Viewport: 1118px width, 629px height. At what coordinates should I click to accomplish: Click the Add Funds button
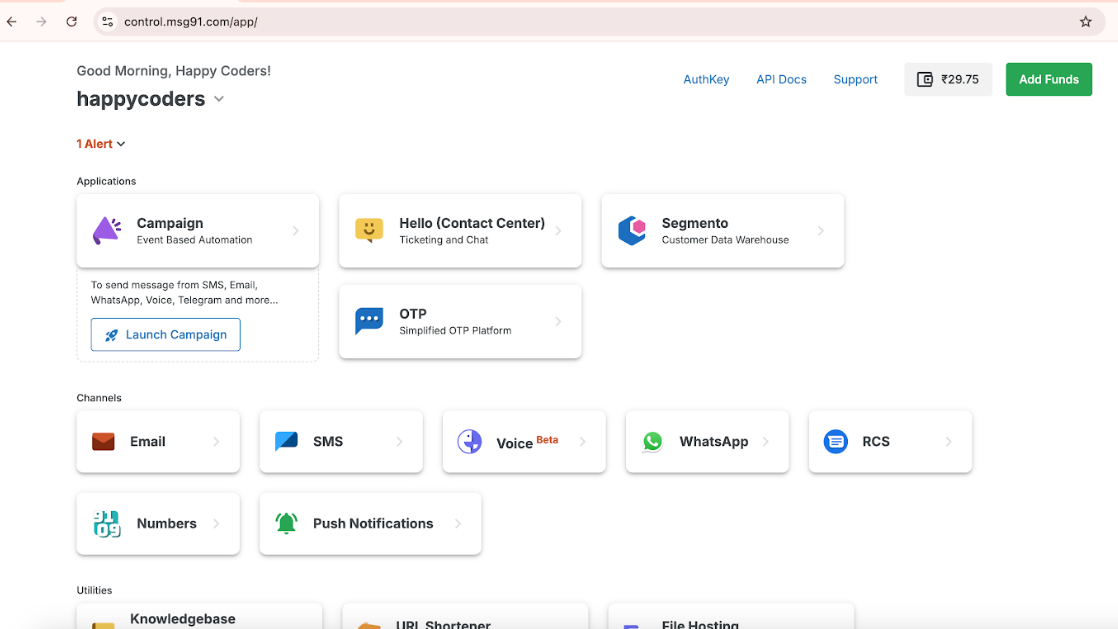(x=1049, y=79)
